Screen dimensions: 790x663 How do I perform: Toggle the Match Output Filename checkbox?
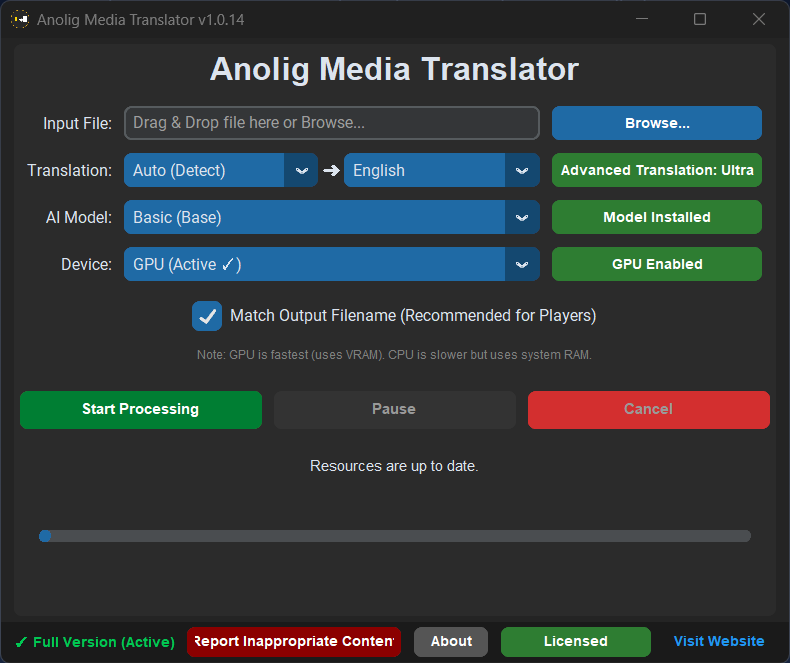pyautogui.click(x=207, y=316)
